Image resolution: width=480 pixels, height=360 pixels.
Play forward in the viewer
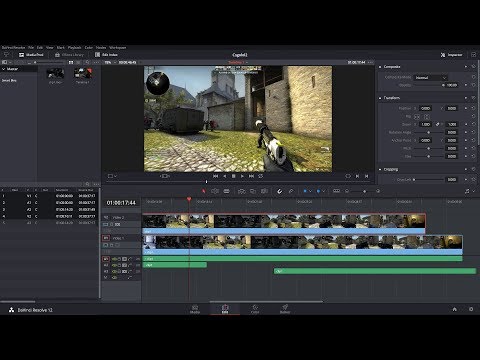242,176
